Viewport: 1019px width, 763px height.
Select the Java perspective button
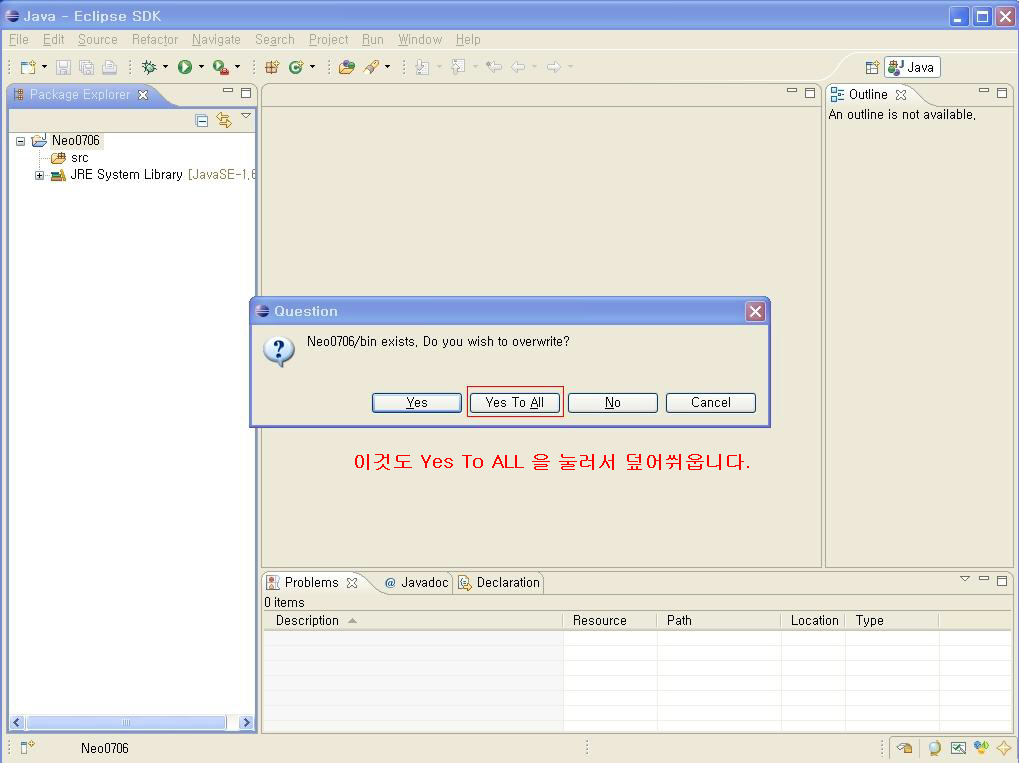912,67
